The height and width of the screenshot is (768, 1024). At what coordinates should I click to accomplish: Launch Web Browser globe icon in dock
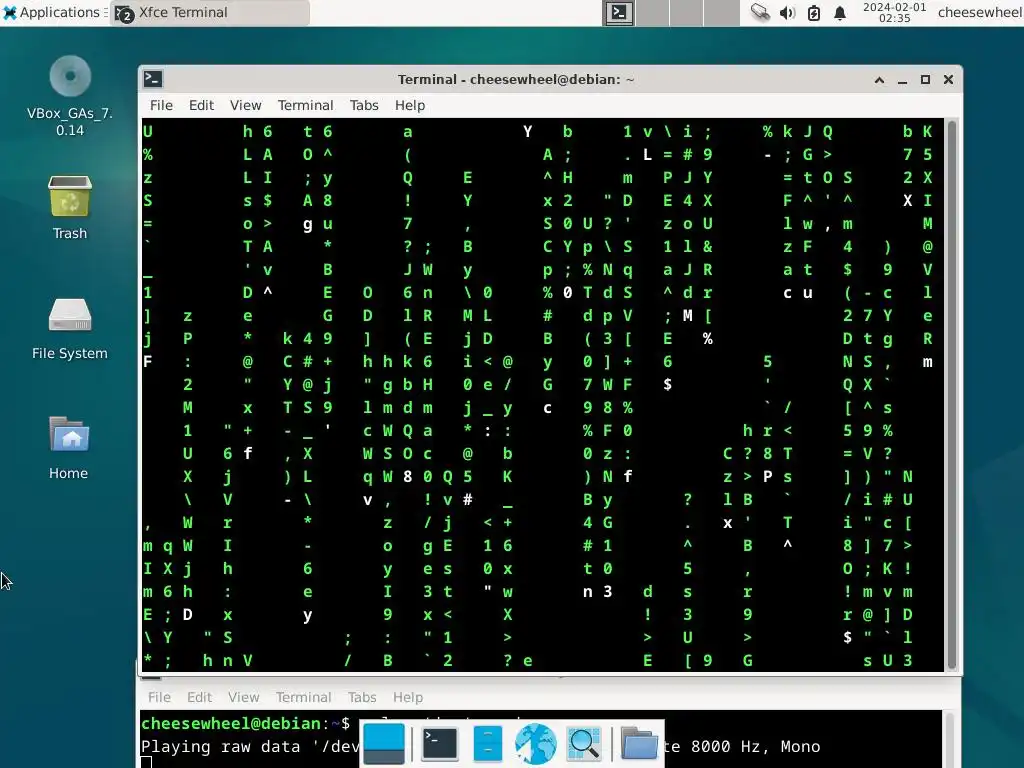coord(536,744)
